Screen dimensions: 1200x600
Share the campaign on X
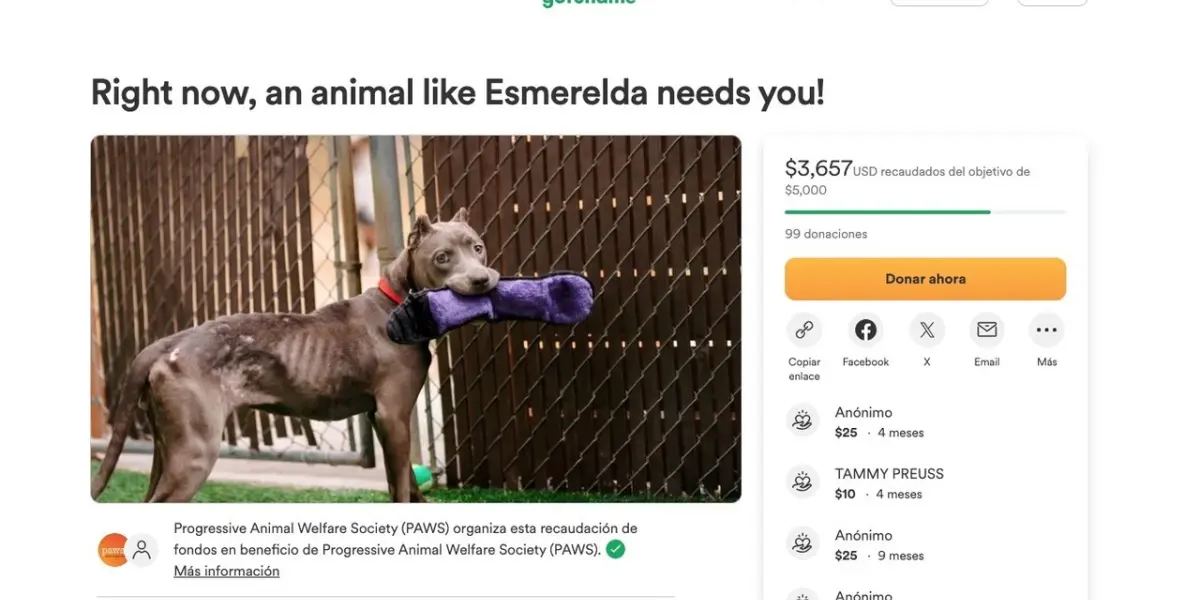click(x=927, y=330)
